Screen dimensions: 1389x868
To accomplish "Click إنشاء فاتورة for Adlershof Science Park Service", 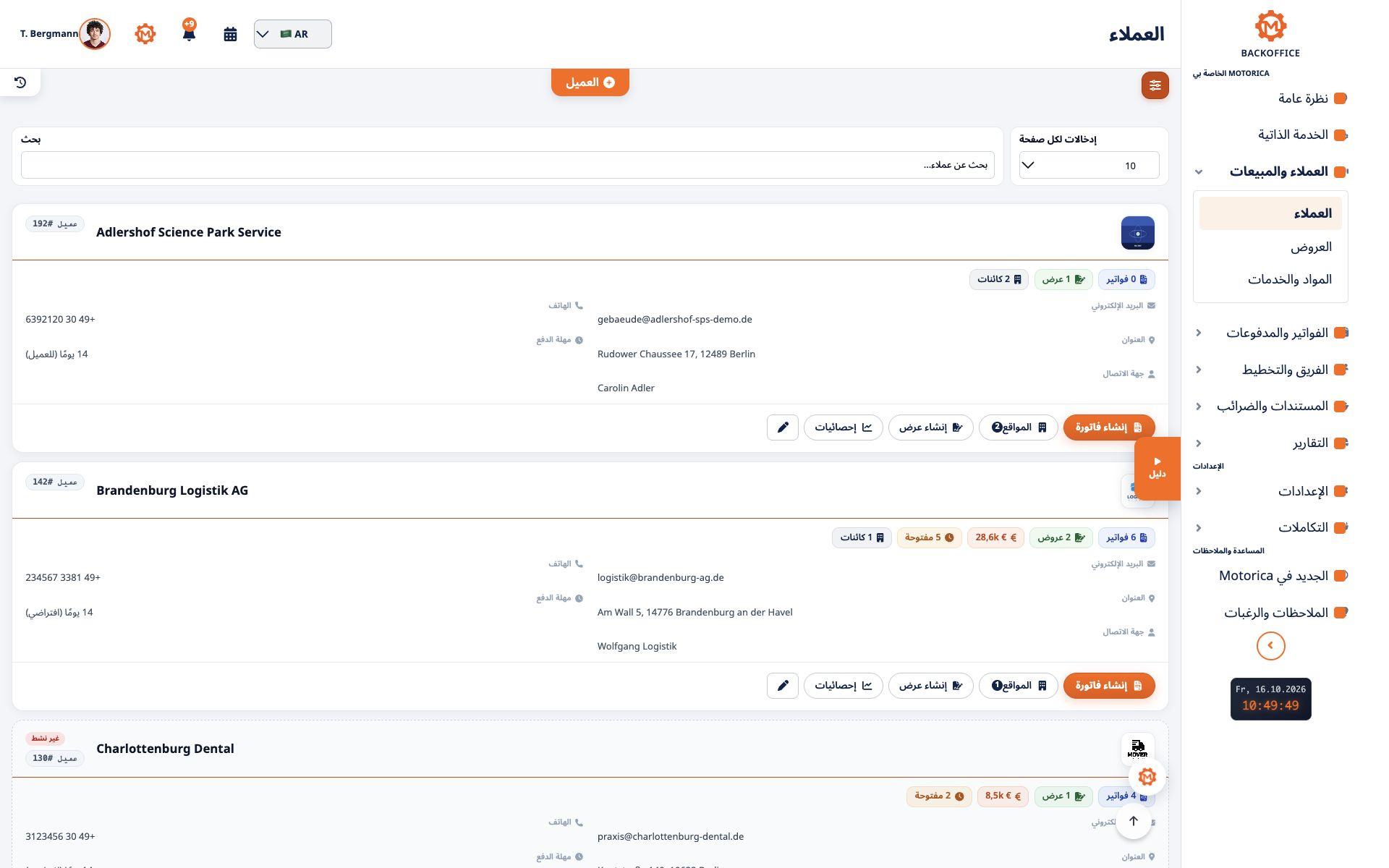I will pos(1108,427).
